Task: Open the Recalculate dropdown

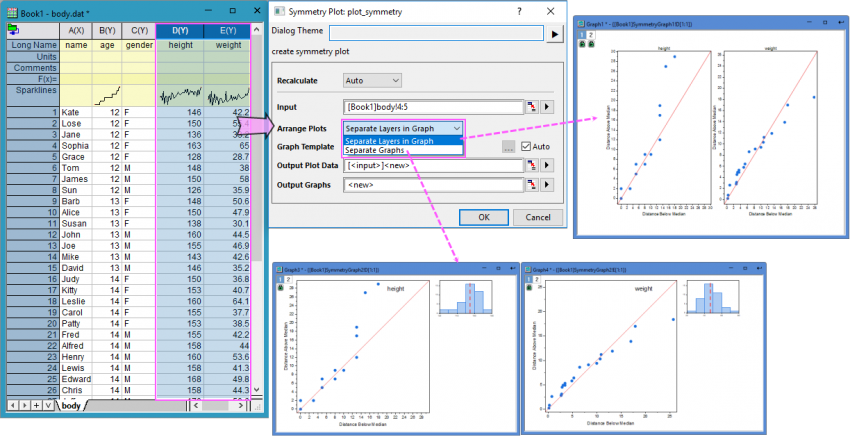Action: click(x=372, y=80)
